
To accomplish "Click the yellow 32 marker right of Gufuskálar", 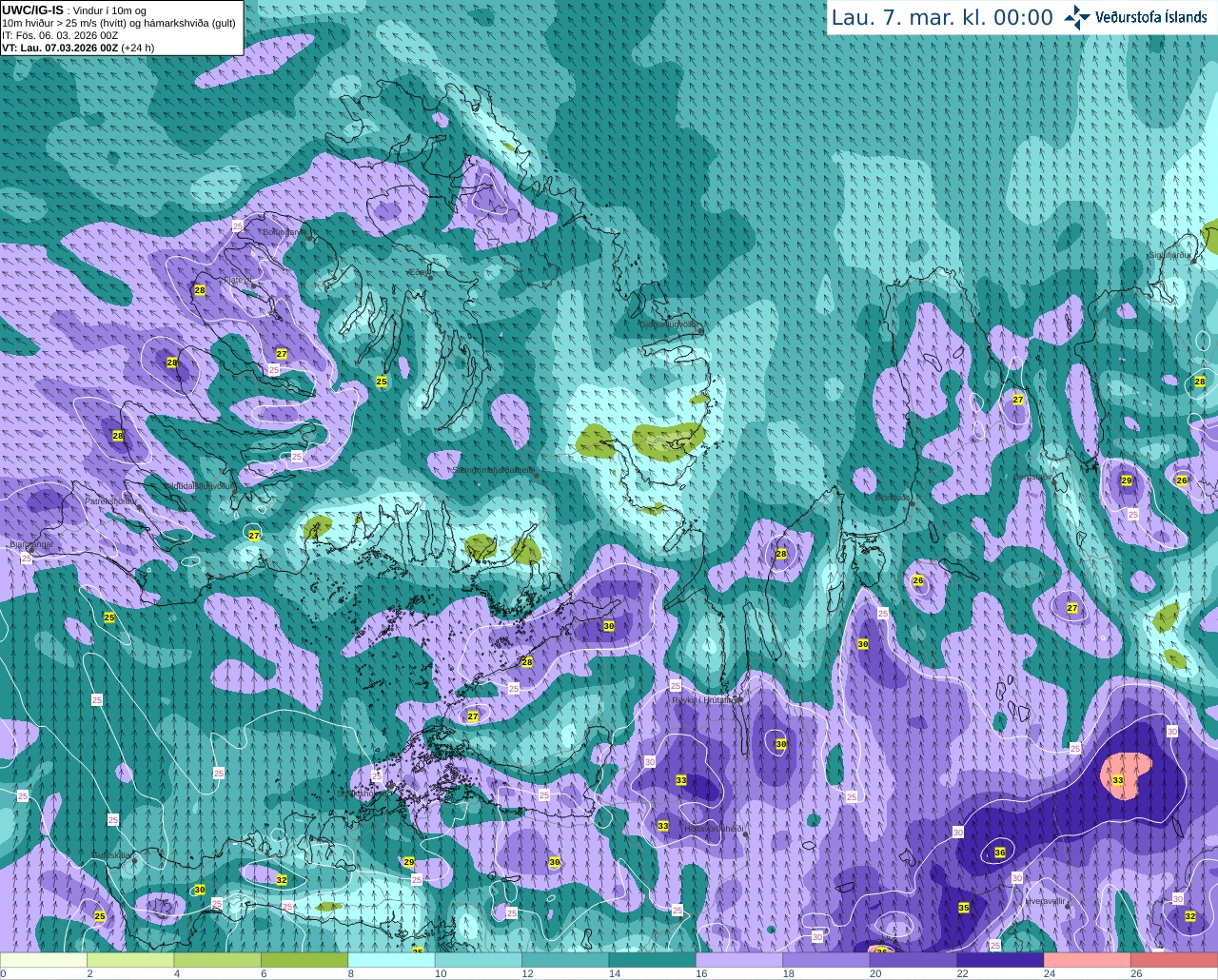I will (x=282, y=880).
